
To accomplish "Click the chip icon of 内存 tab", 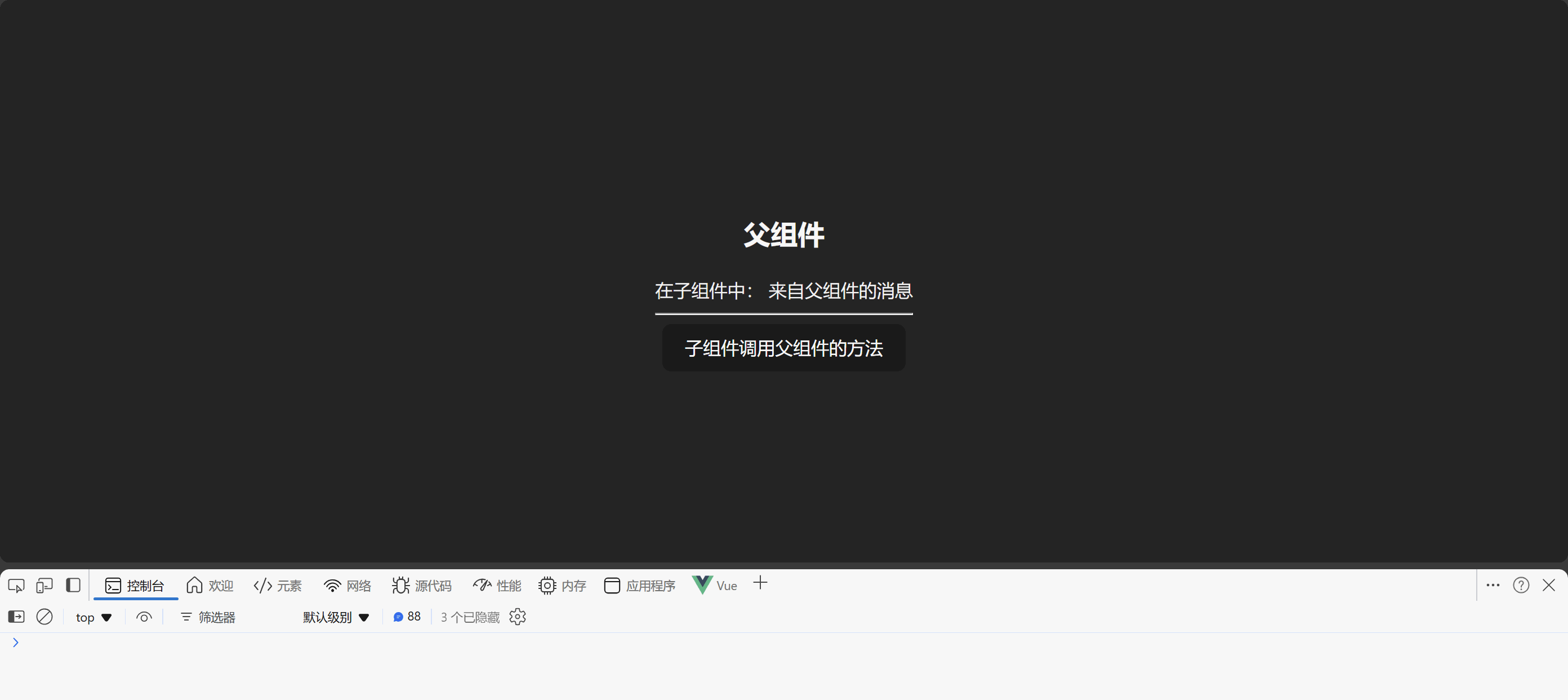I will (x=547, y=586).
